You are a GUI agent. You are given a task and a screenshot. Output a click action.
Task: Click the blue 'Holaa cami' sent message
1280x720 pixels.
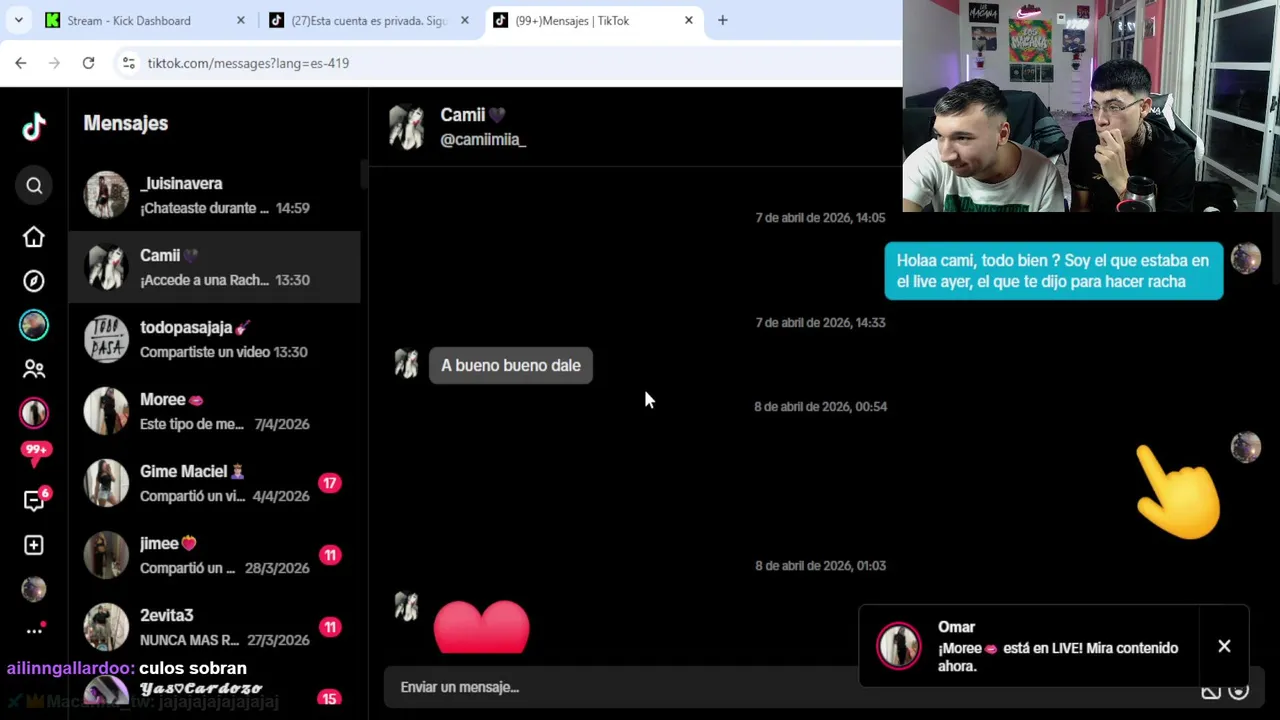coord(1053,271)
